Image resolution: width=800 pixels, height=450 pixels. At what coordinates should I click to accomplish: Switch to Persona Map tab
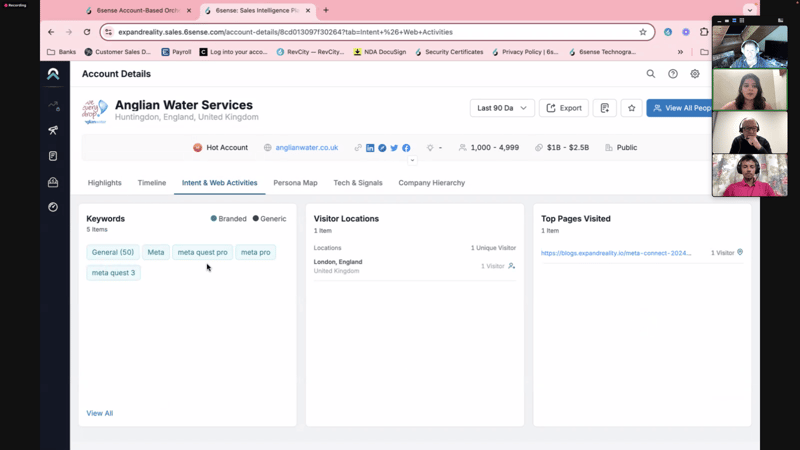tap(295, 183)
